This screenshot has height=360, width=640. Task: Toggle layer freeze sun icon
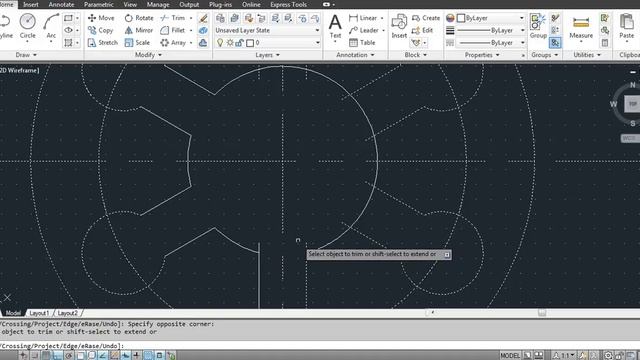(230, 42)
